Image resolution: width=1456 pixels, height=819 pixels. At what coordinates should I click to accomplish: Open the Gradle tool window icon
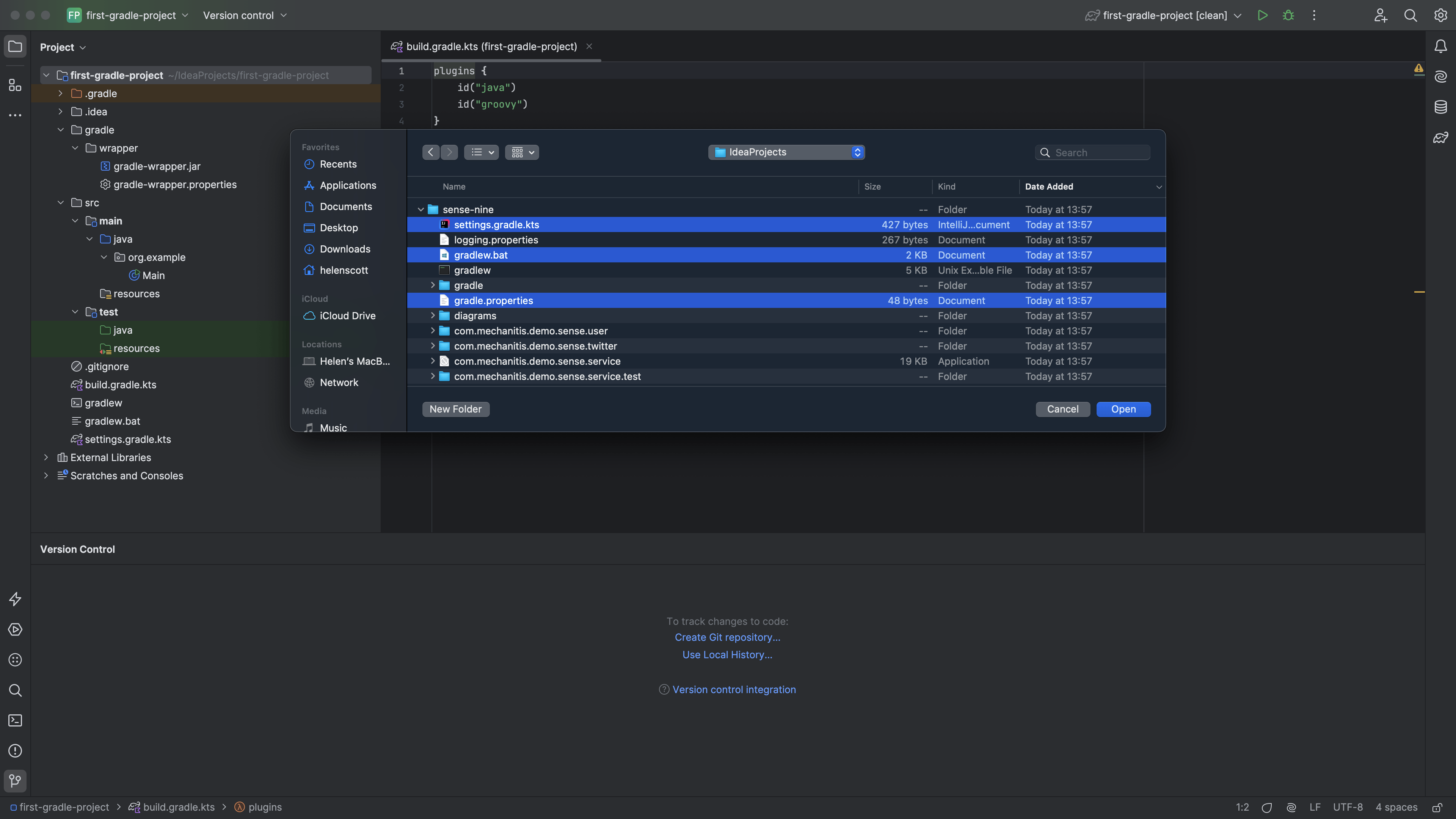coord(1440,137)
